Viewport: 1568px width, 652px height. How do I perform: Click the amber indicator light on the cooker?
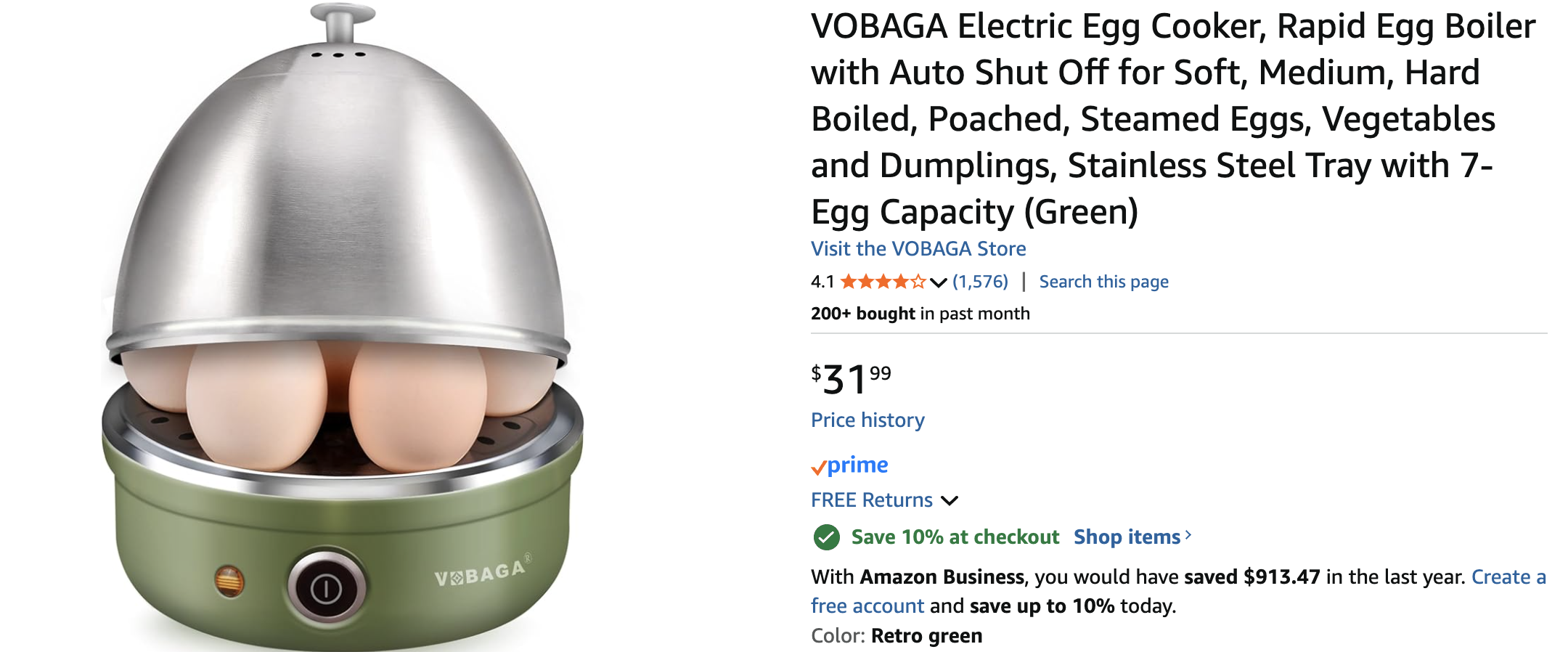click(x=229, y=581)
